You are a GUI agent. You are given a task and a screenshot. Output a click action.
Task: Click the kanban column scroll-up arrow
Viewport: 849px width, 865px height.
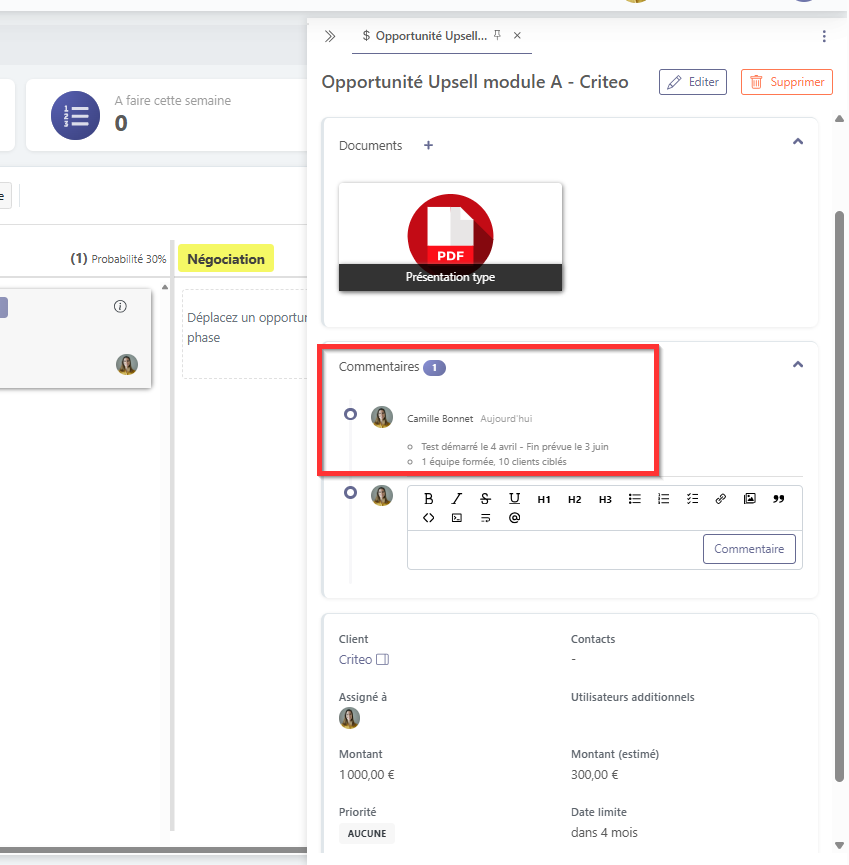click(165, 287)
